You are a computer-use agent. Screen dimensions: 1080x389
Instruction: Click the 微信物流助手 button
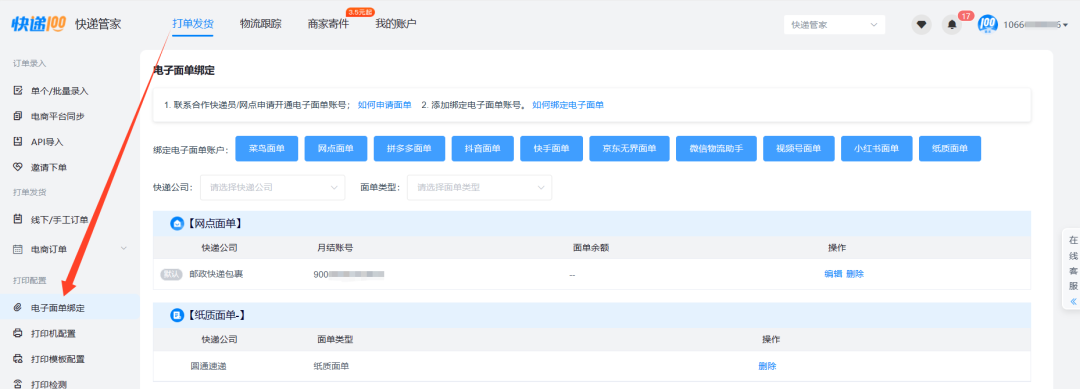point(716,149)
